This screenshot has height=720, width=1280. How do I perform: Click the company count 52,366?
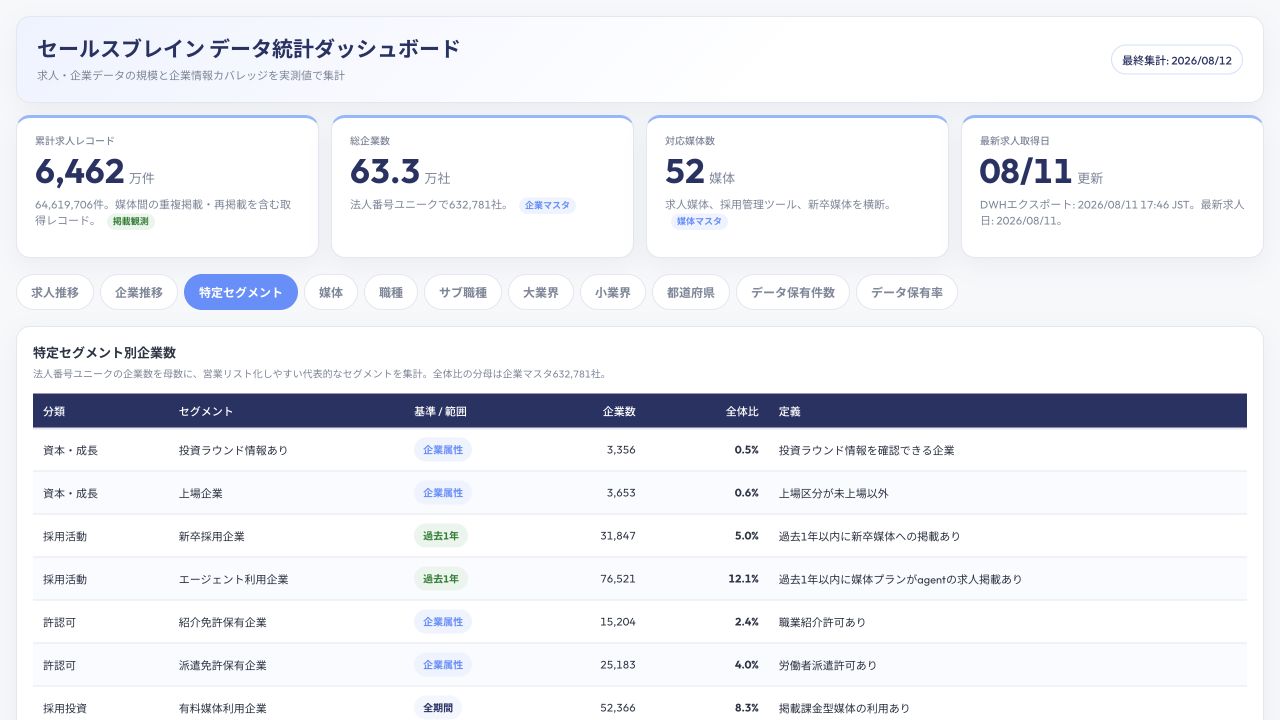click(618, 708)
